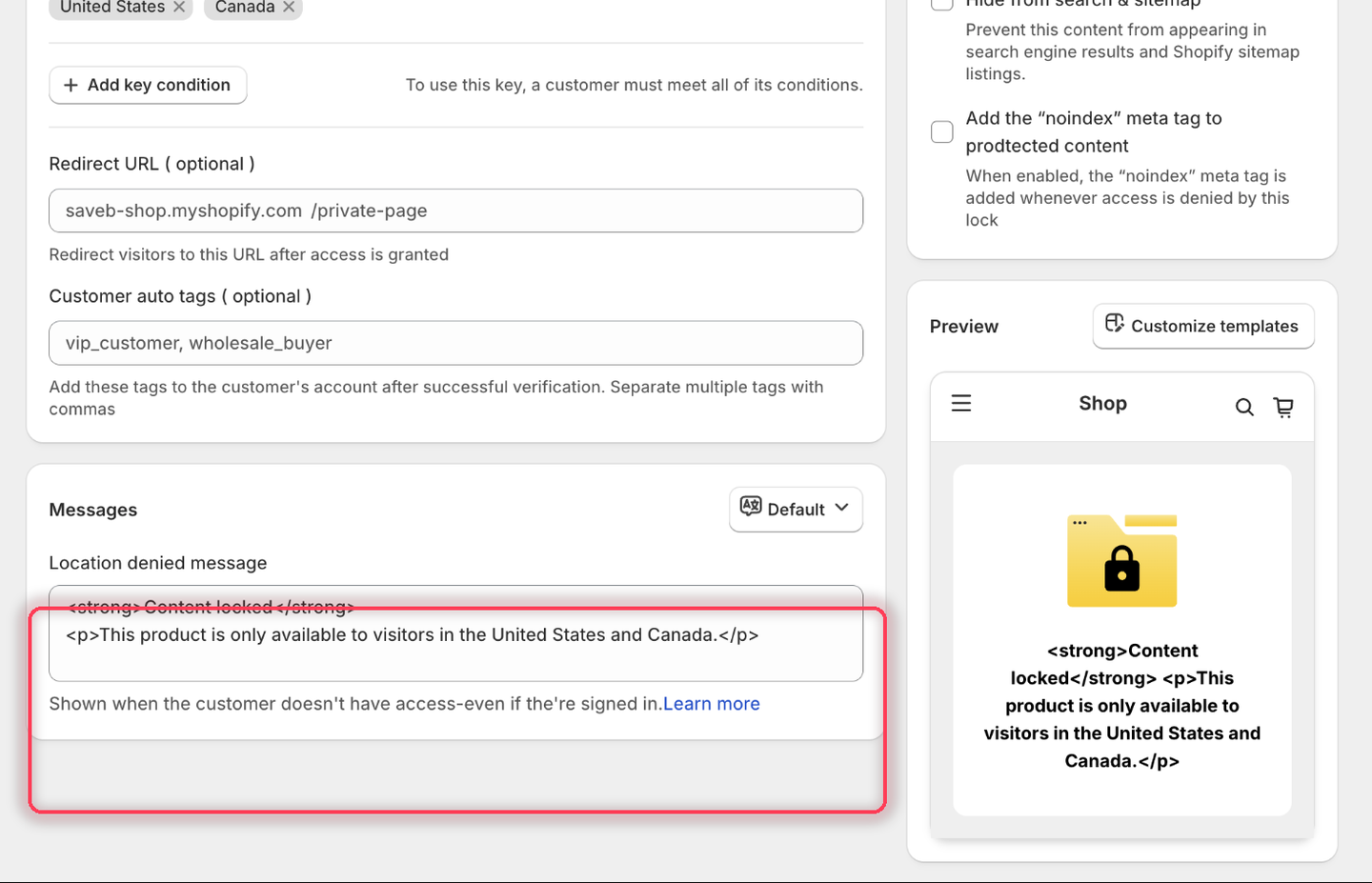This screenshot has width=1372, height=883.
Task: Click "Shown when the customer doesn't have access" text
Action: point(355,704)
